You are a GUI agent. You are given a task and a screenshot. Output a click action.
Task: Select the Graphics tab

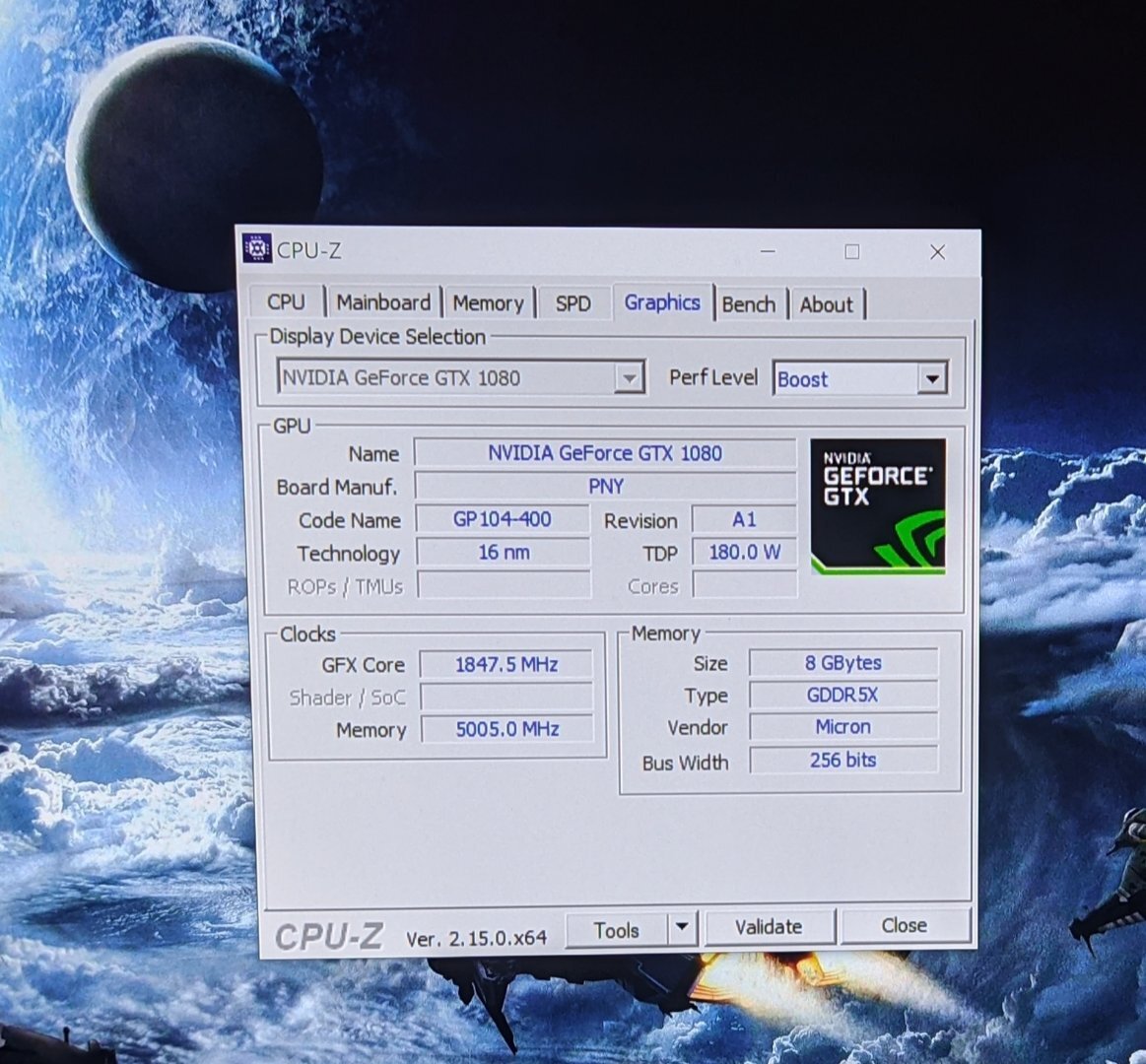tap(662, 301)
